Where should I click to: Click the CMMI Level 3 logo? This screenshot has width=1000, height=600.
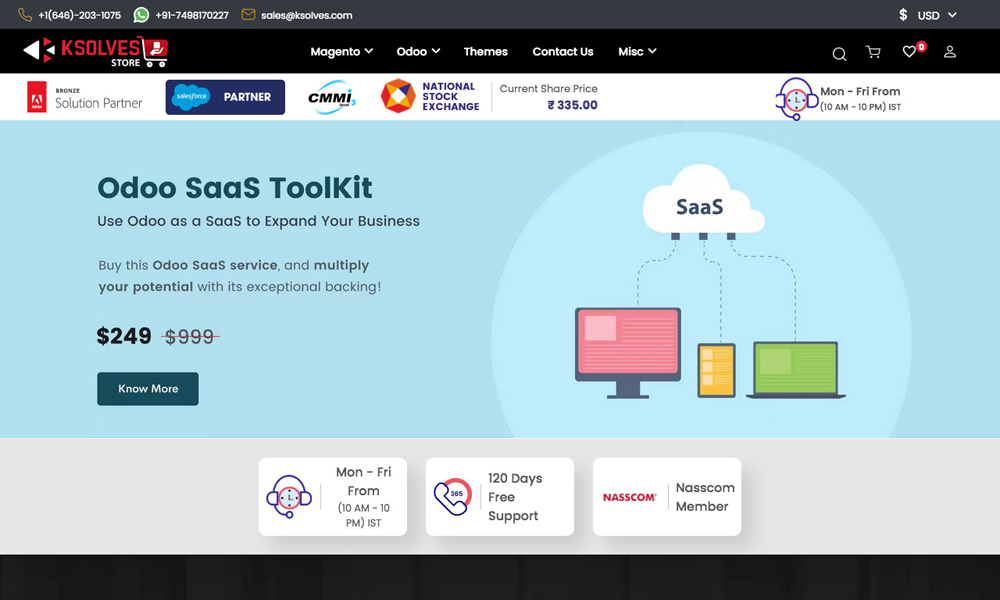click(x=331, y=98)
